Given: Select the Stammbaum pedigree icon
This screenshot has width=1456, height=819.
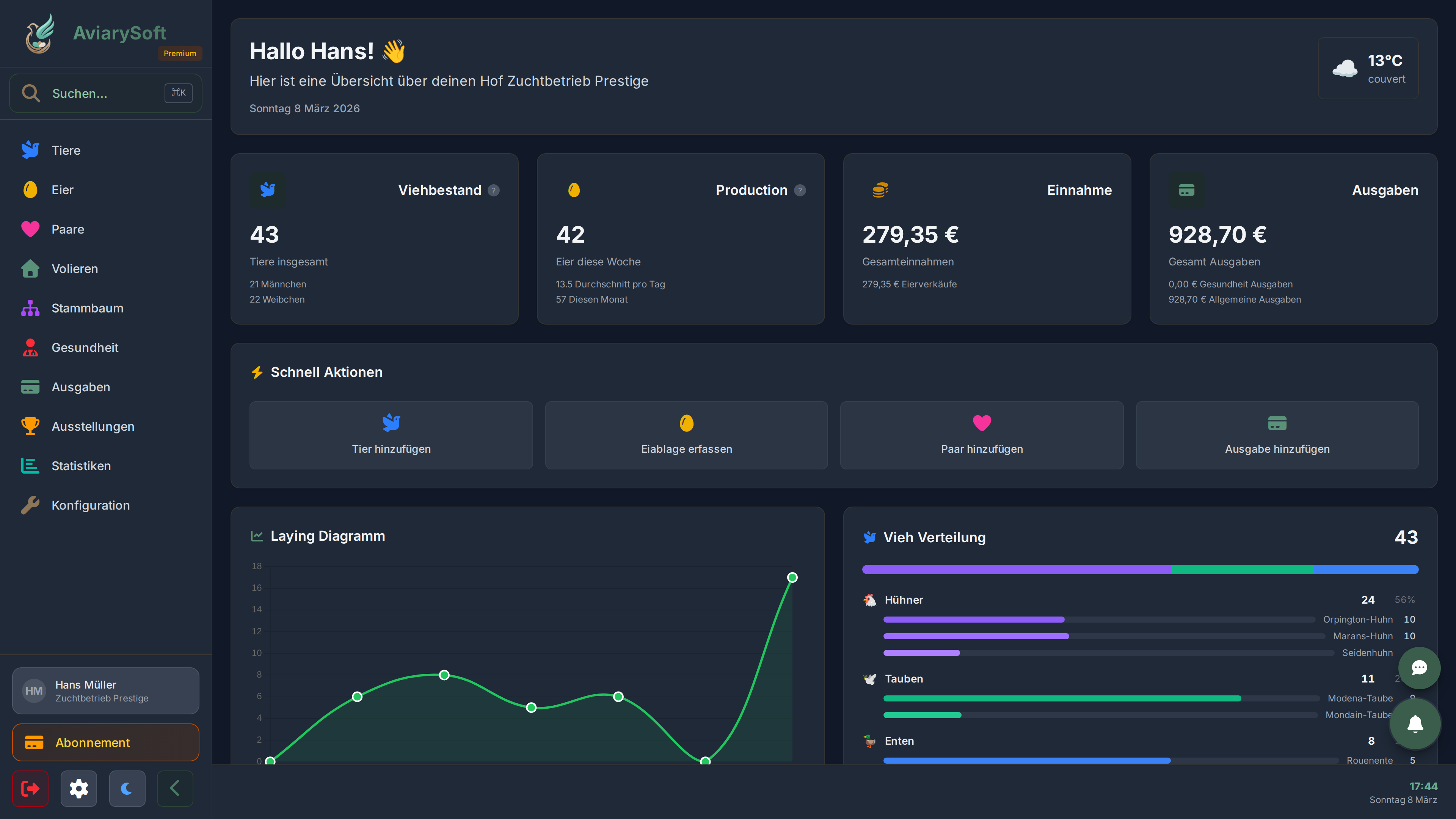Looking at the screenshot, I should tap(30, 308).
